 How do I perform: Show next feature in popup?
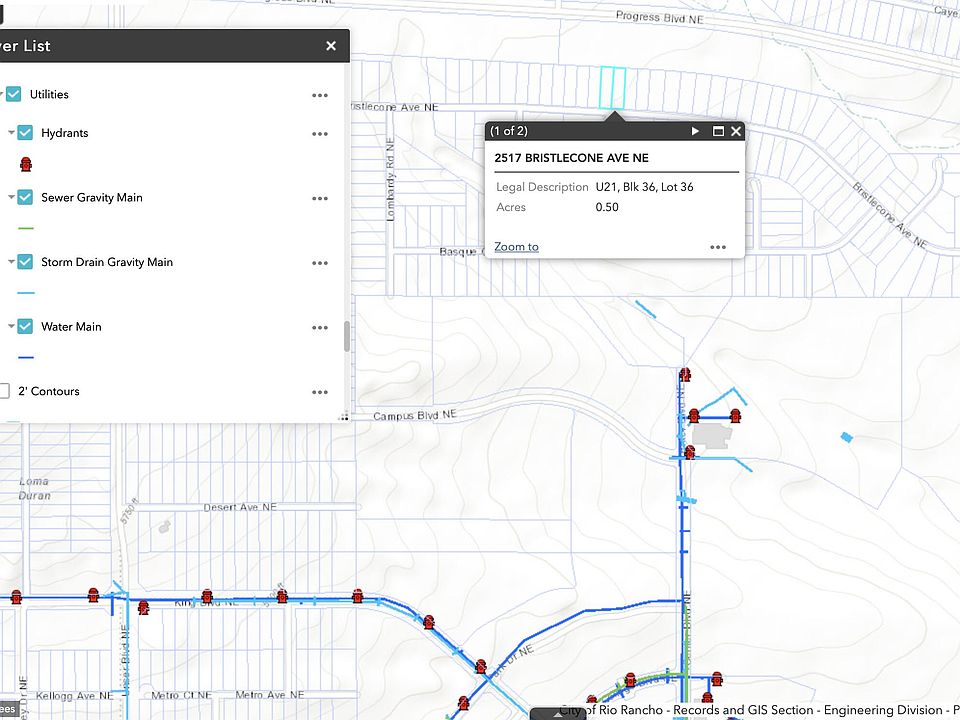point(696,131)
